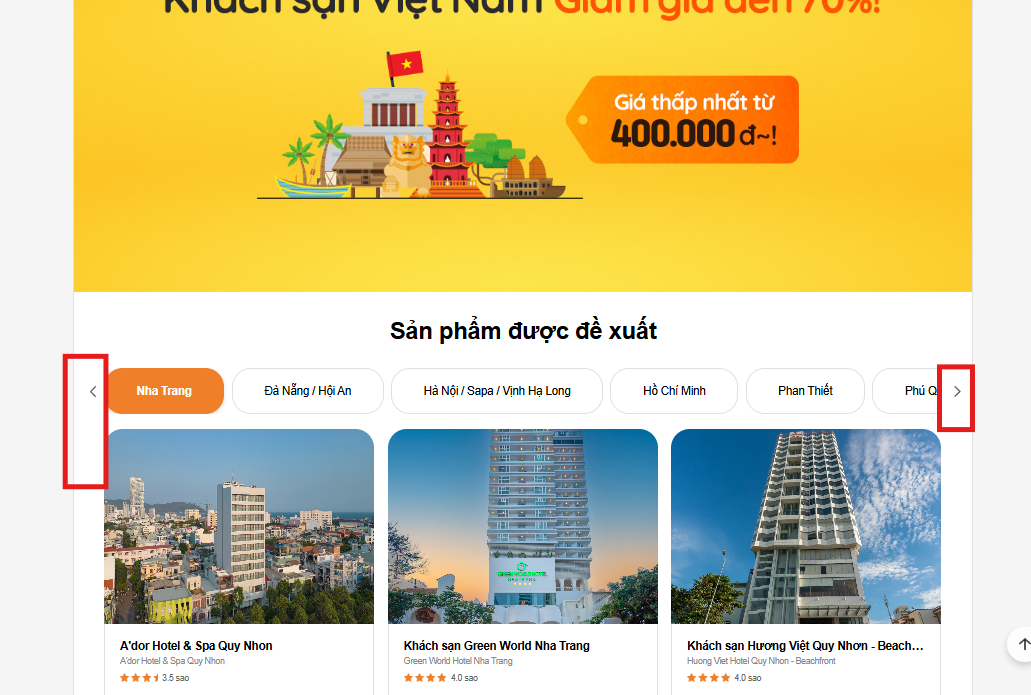Click the right chevron to show more destinations
Viewport: 1031px width, 695px height.
pos(957,391)
